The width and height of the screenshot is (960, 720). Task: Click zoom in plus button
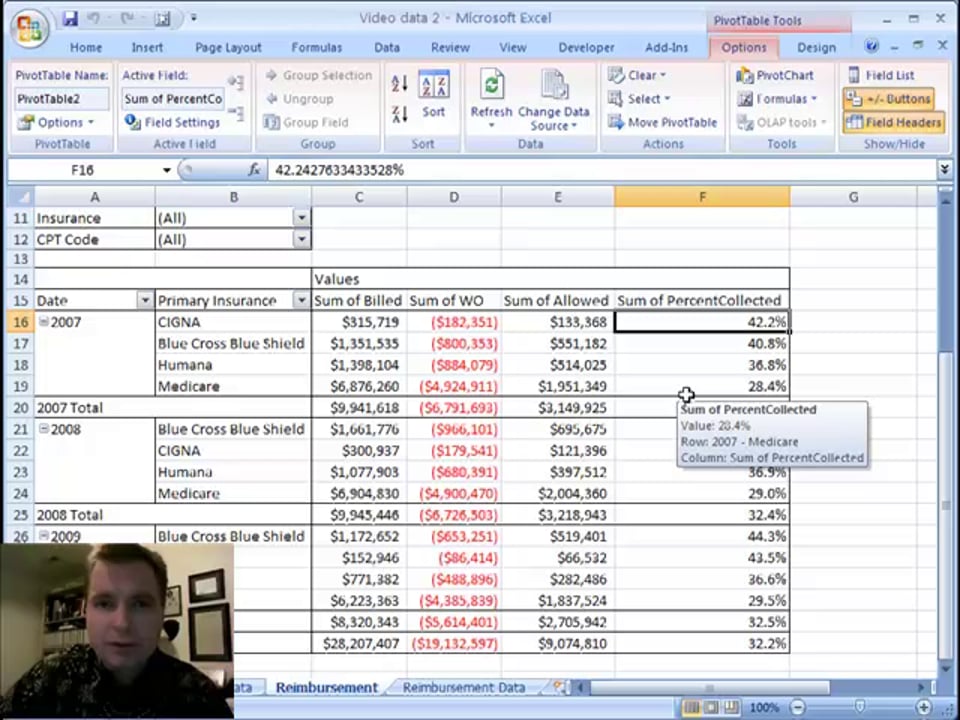pyautogui.click(x=924, y=708)
